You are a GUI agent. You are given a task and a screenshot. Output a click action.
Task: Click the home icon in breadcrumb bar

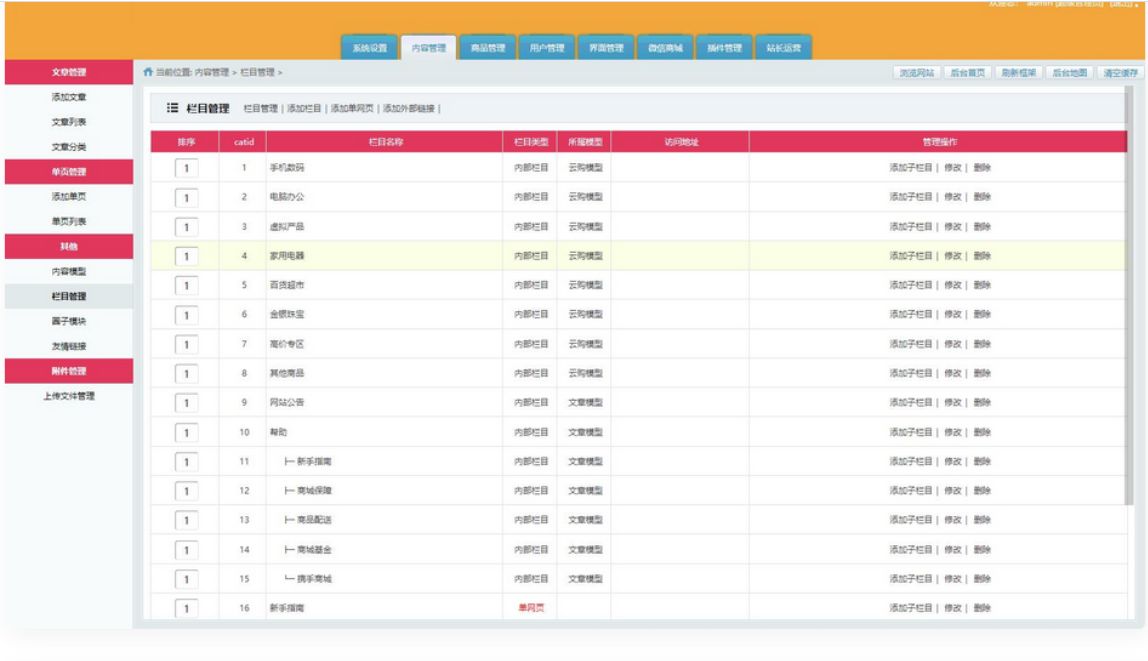pyautogui.click(x=149, y=73)
